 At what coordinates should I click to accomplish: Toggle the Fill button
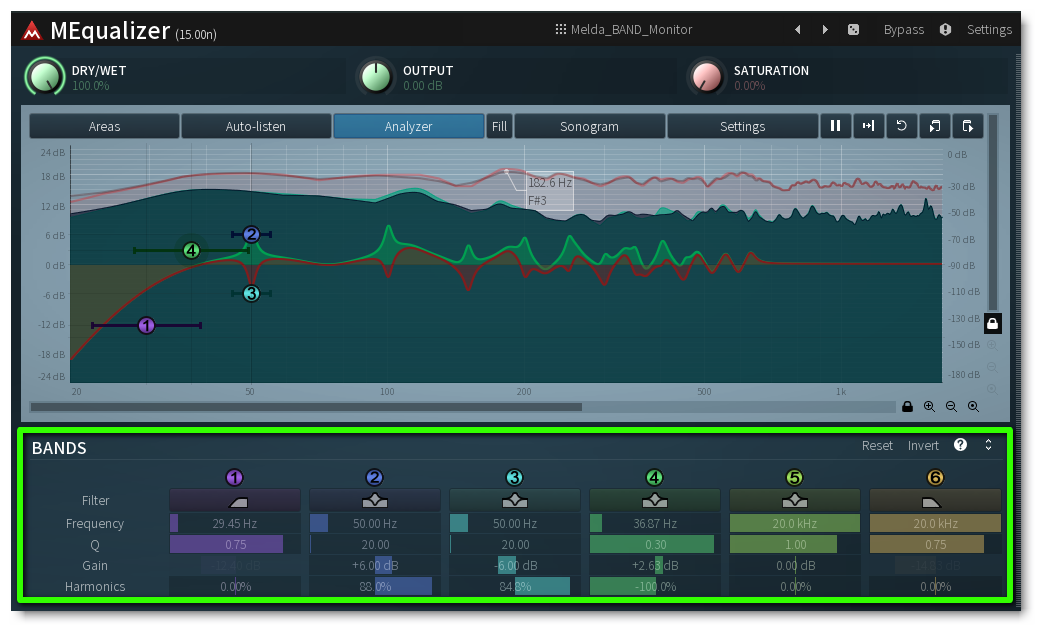pos(499,126)
